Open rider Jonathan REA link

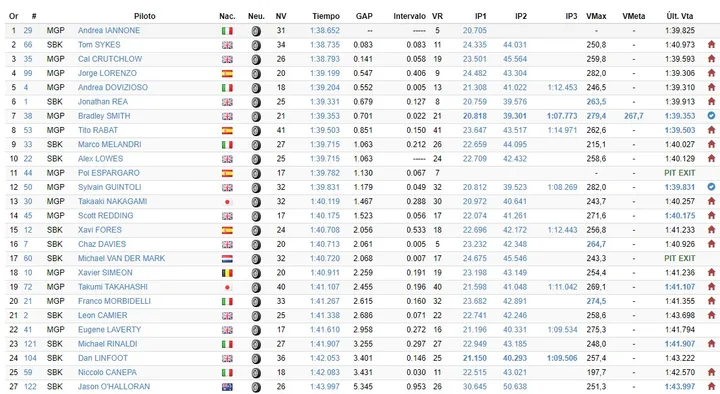pos(102,101)
